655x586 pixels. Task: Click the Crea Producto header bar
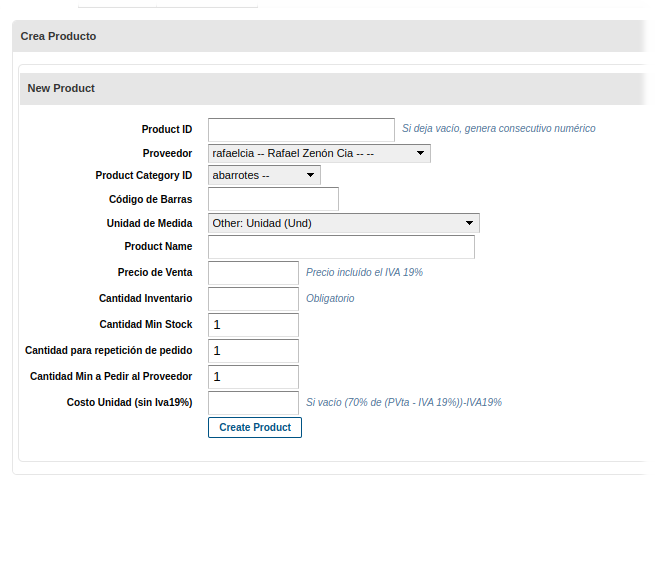[58, 36]
